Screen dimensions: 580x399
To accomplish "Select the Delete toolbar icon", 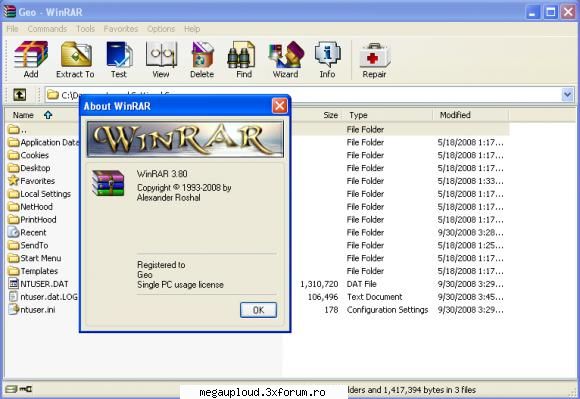I will point(202,59).
